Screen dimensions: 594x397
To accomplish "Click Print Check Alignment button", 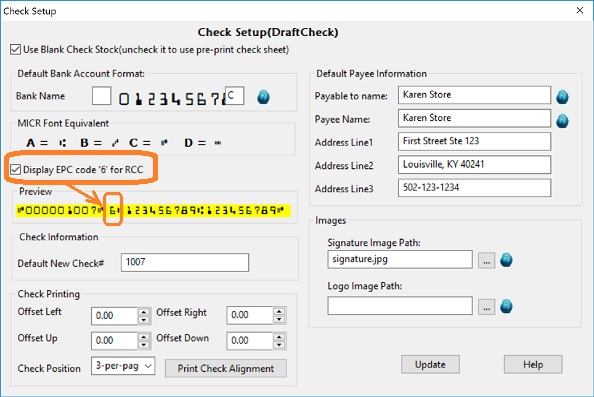I will coord(226,368).
